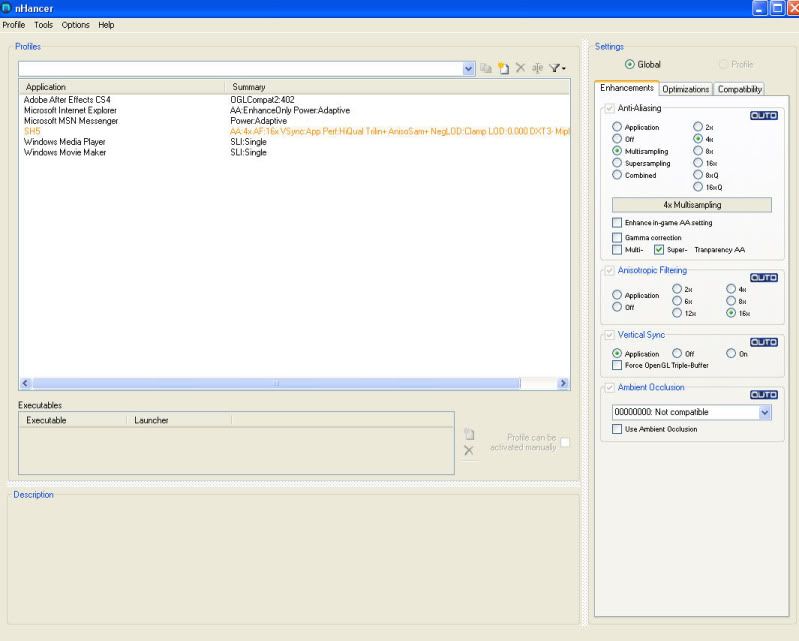Open the profile filter funnel menu
Viewport: 799px width, 641px height.
tap(557, 68)
